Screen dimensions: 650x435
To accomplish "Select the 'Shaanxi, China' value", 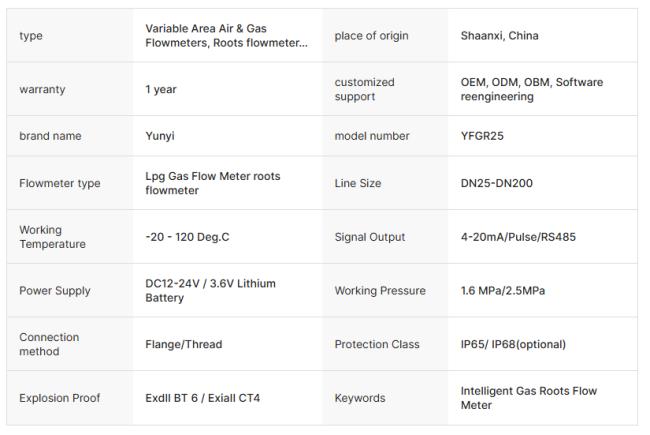I will click(499, 36).
